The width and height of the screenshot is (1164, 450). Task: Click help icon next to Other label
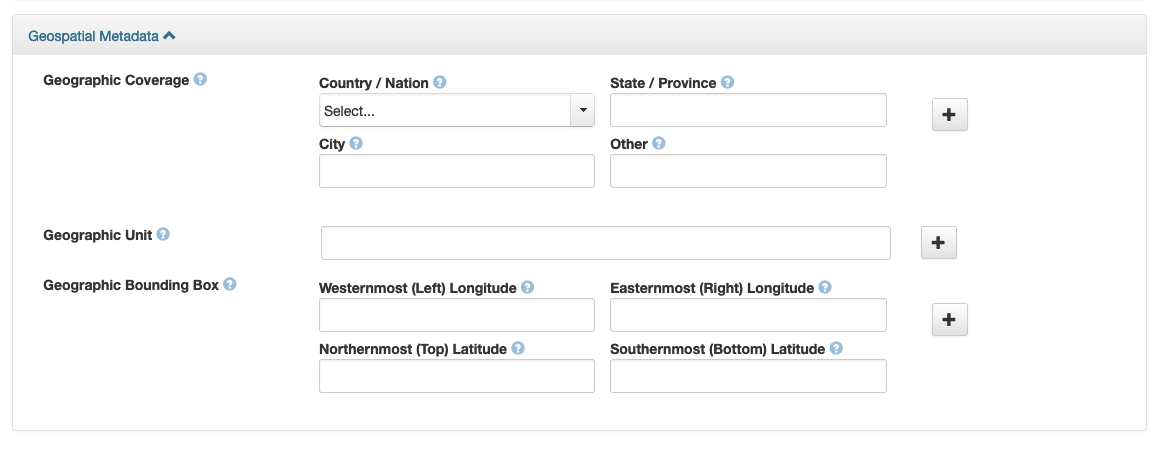[x=659, y=144]
